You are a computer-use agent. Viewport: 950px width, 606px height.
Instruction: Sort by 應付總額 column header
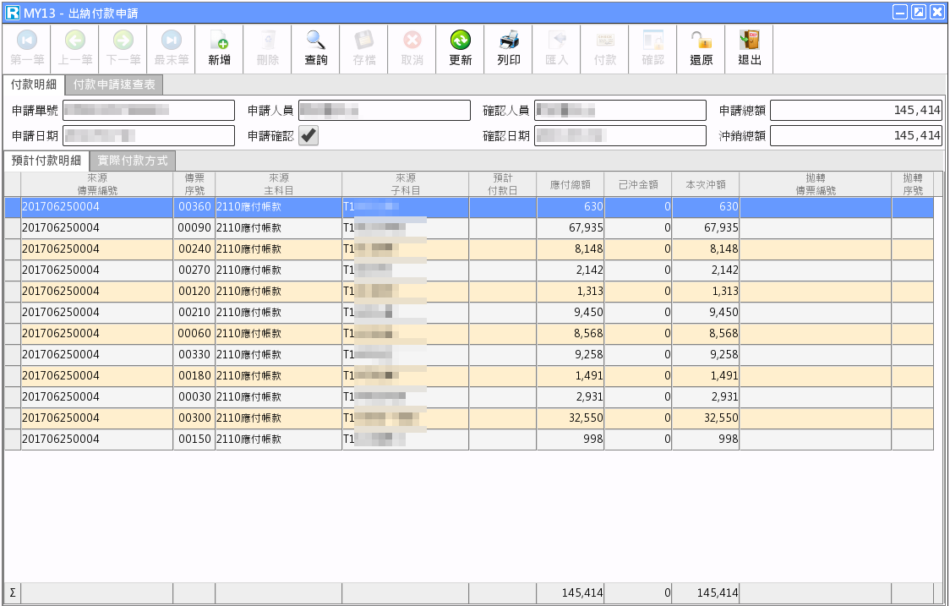point(570,184)
